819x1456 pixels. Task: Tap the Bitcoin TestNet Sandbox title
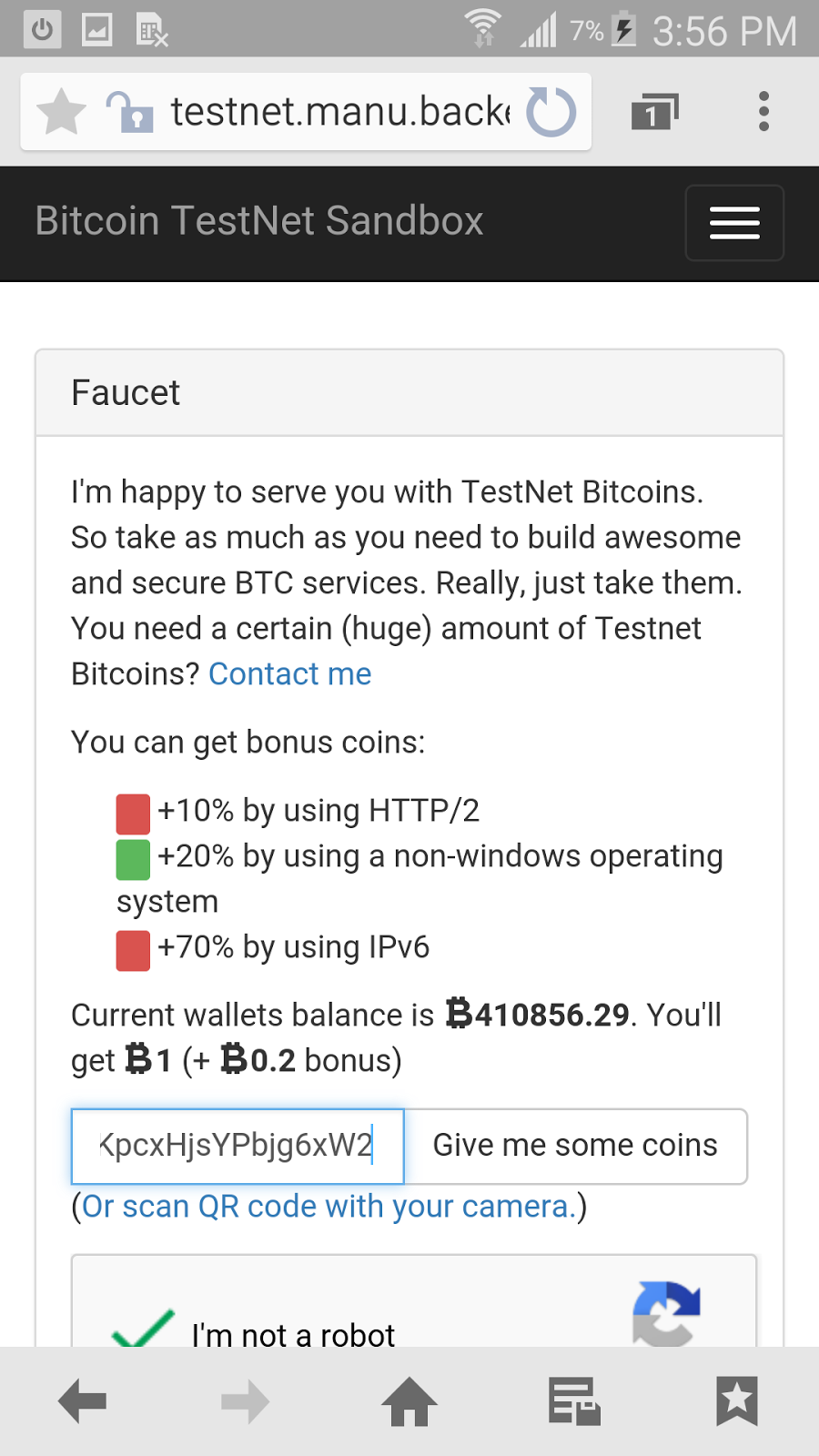pos(259,221)
